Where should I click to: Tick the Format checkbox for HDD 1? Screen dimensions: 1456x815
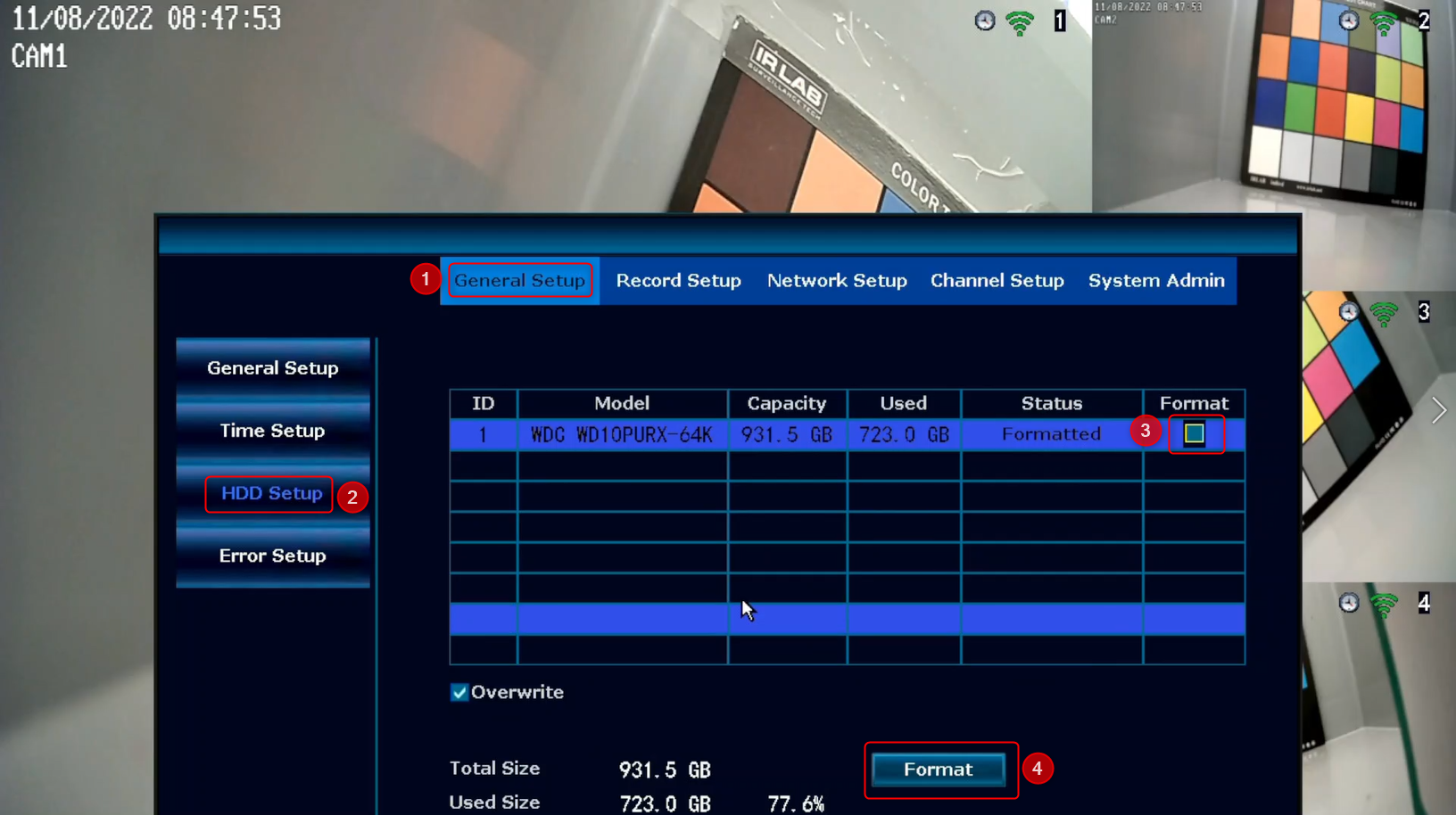(1195, 434)
